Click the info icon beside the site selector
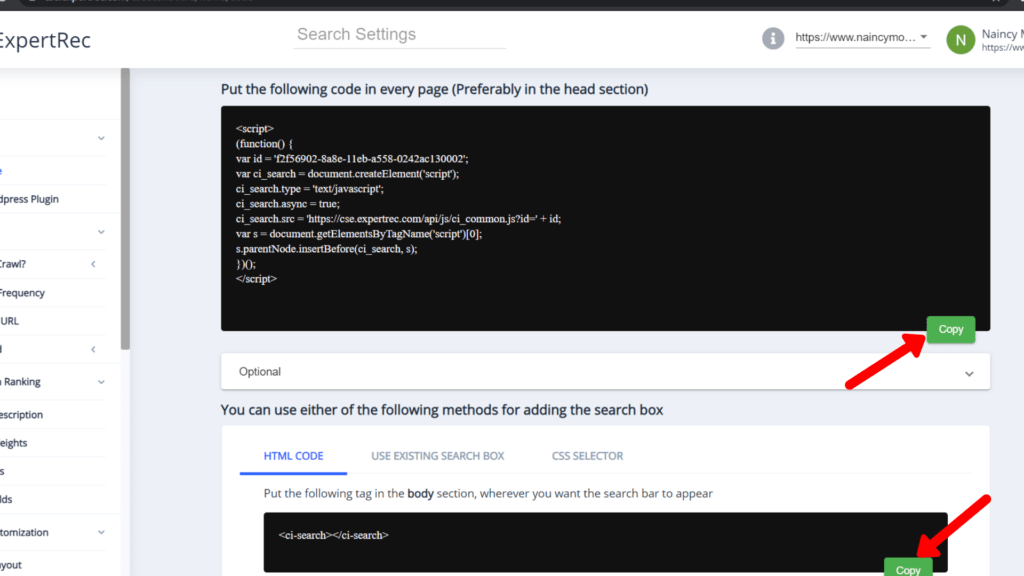Viewport: 1024px width, 576px height. coord(772,39)
